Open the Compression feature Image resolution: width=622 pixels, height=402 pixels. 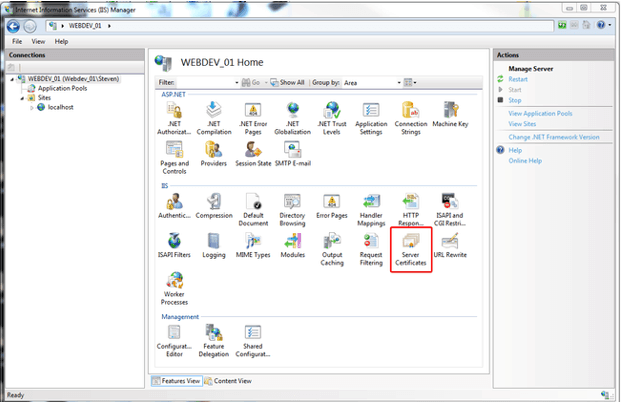pos(214,206)
